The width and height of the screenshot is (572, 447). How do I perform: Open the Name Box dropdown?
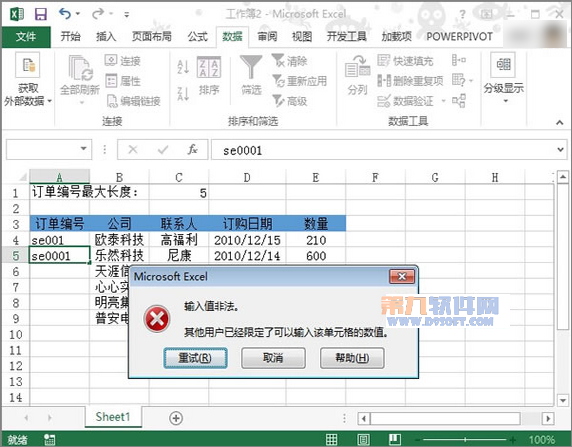84,149
